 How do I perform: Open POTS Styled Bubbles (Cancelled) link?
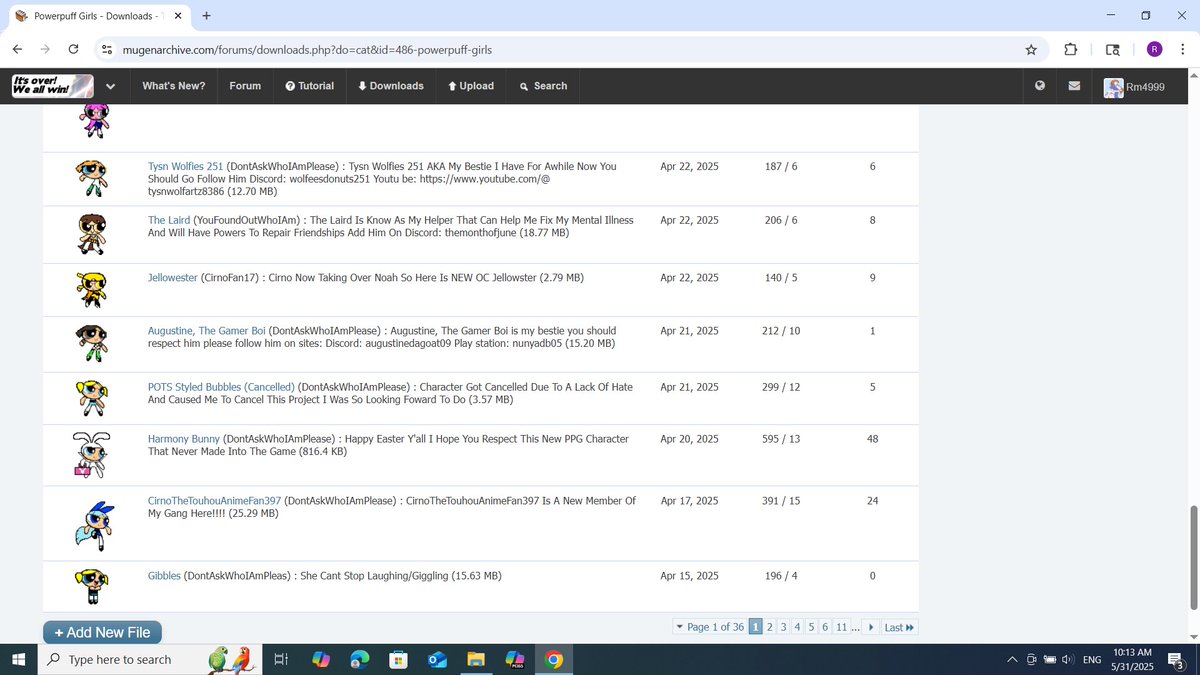pos(221,387)
